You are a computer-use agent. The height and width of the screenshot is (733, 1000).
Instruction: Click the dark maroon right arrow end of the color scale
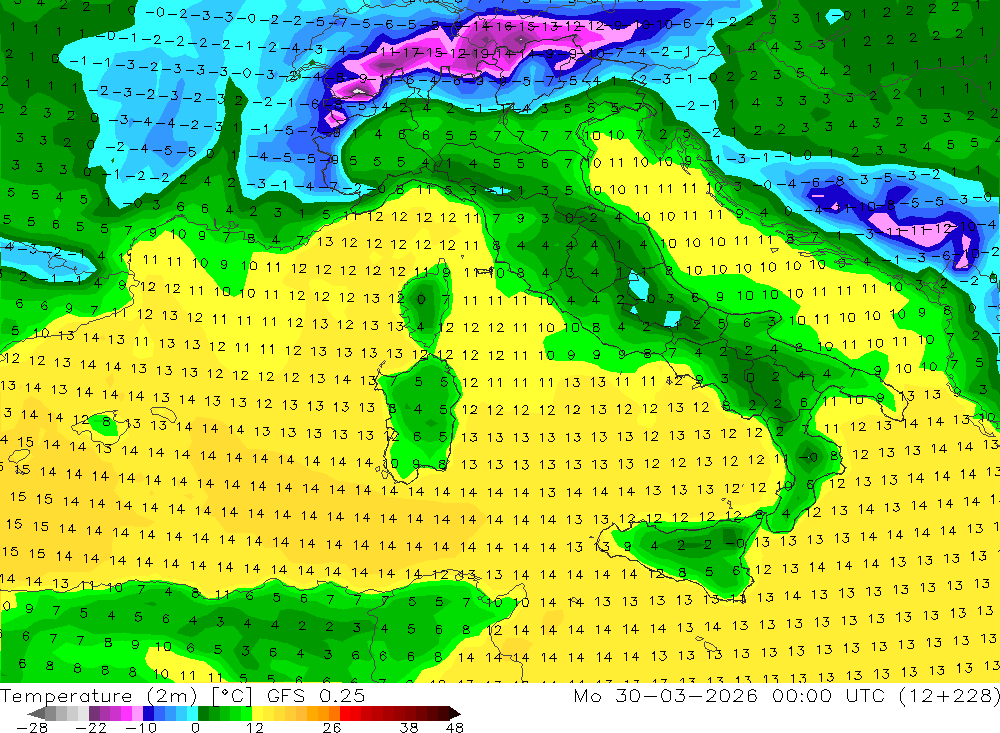(x=455, y=713)
